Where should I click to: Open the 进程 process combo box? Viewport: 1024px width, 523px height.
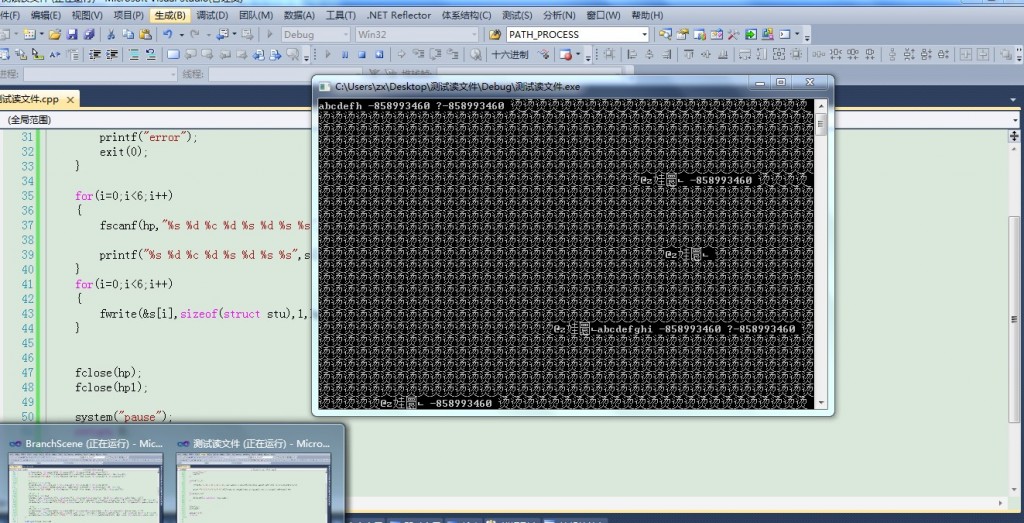[x=99, y=74]
